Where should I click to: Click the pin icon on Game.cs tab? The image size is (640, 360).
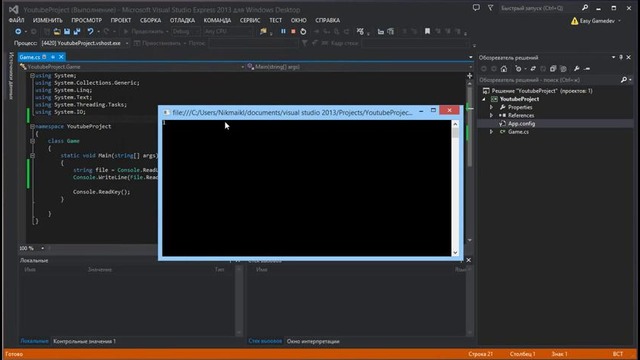(x=53, y=57)
